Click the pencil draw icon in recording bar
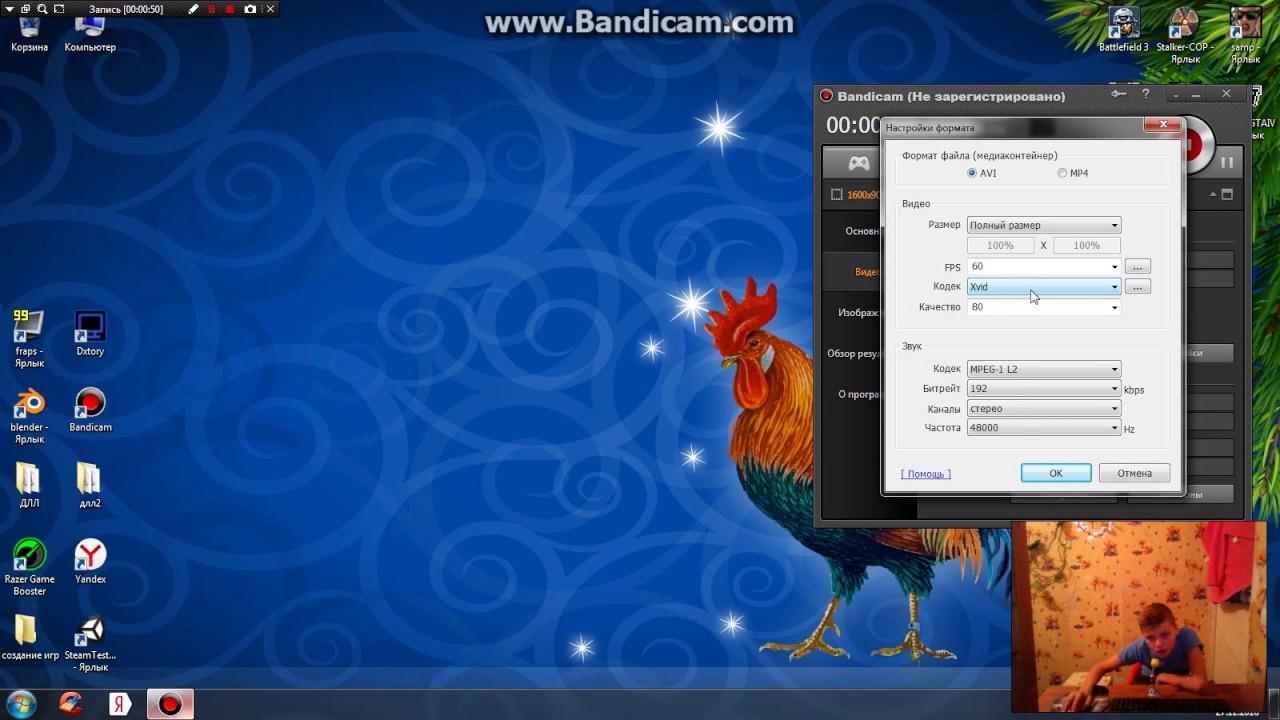This screenshot has height=720, width=1280. click(x=194, y=9)
